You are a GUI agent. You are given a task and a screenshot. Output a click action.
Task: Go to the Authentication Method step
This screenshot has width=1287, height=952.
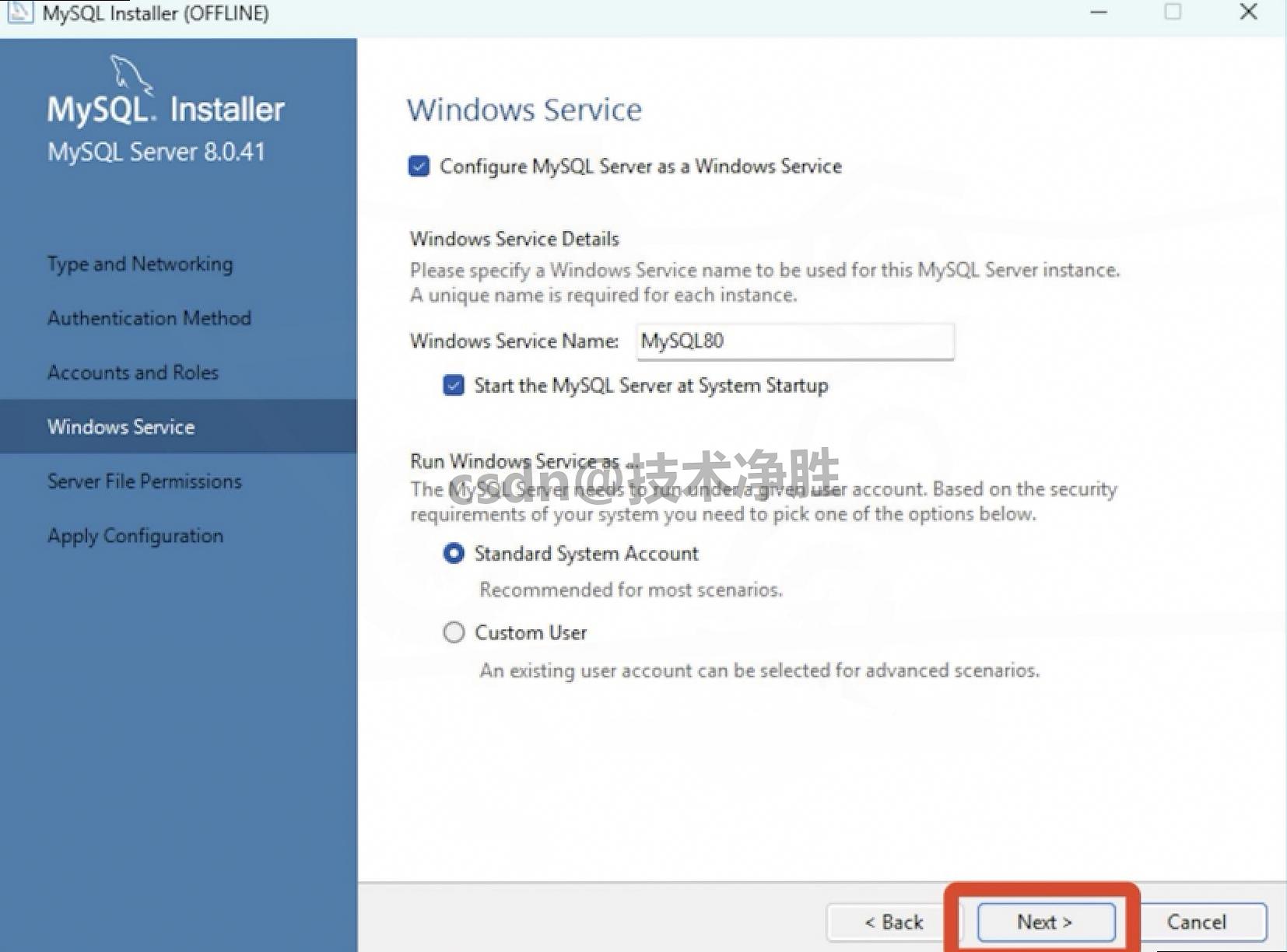[149, 318]
